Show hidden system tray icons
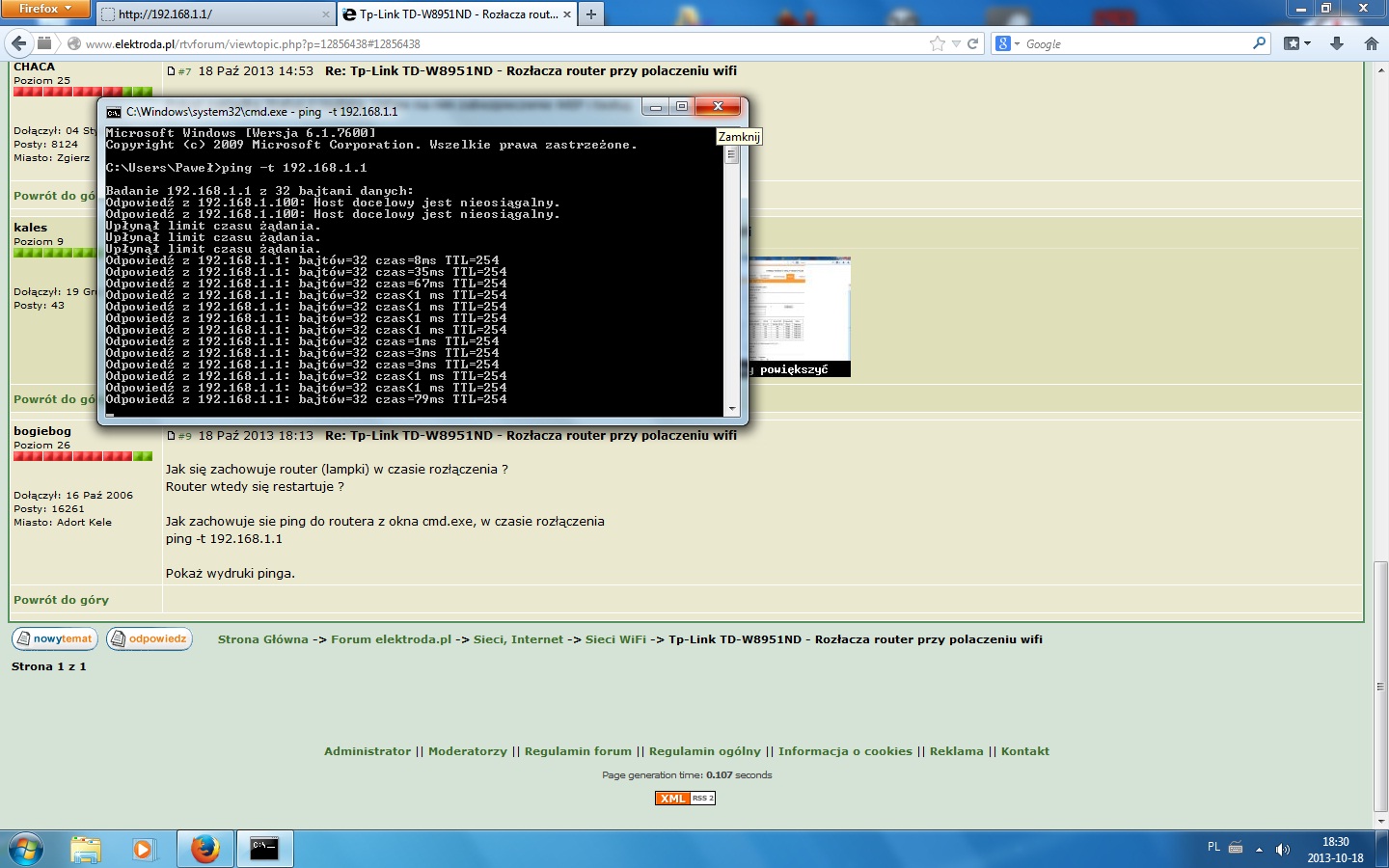The image size is (1389, 868). click(1259, 850)
